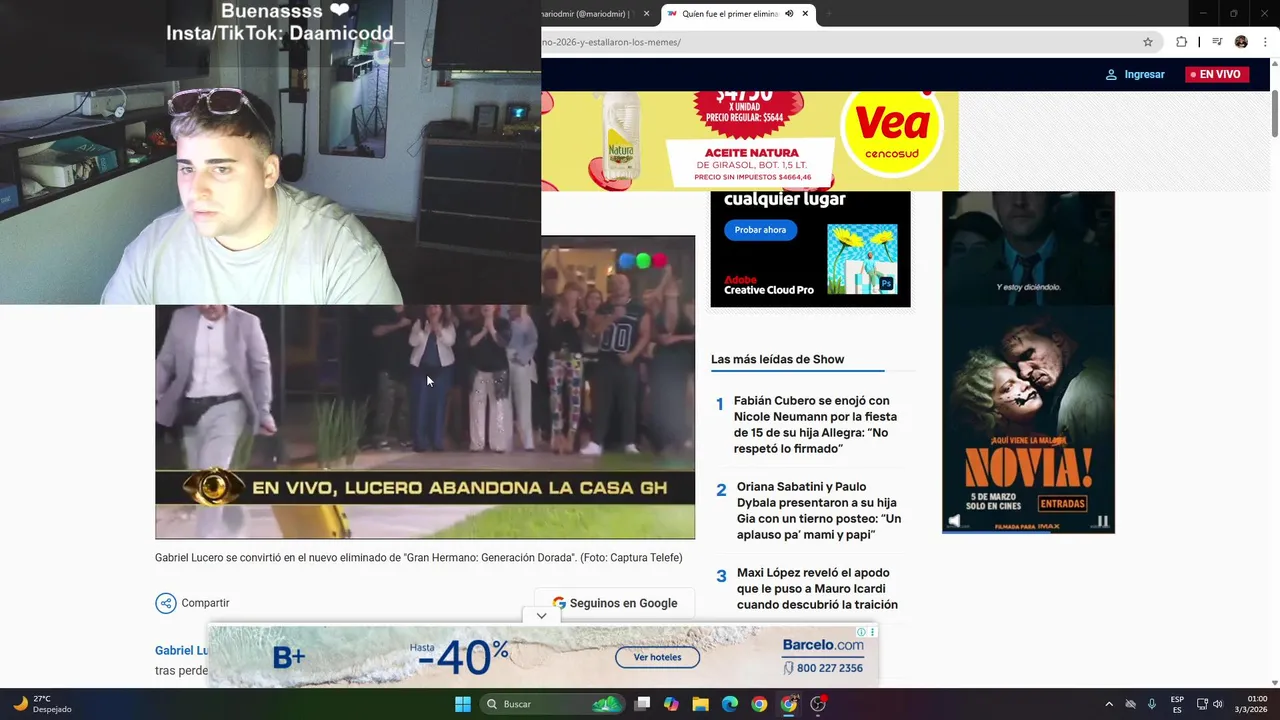Click 'Las más leídas de Show' heading
The height and width of the screenshot is (720, 1280).
coord(777,359)
